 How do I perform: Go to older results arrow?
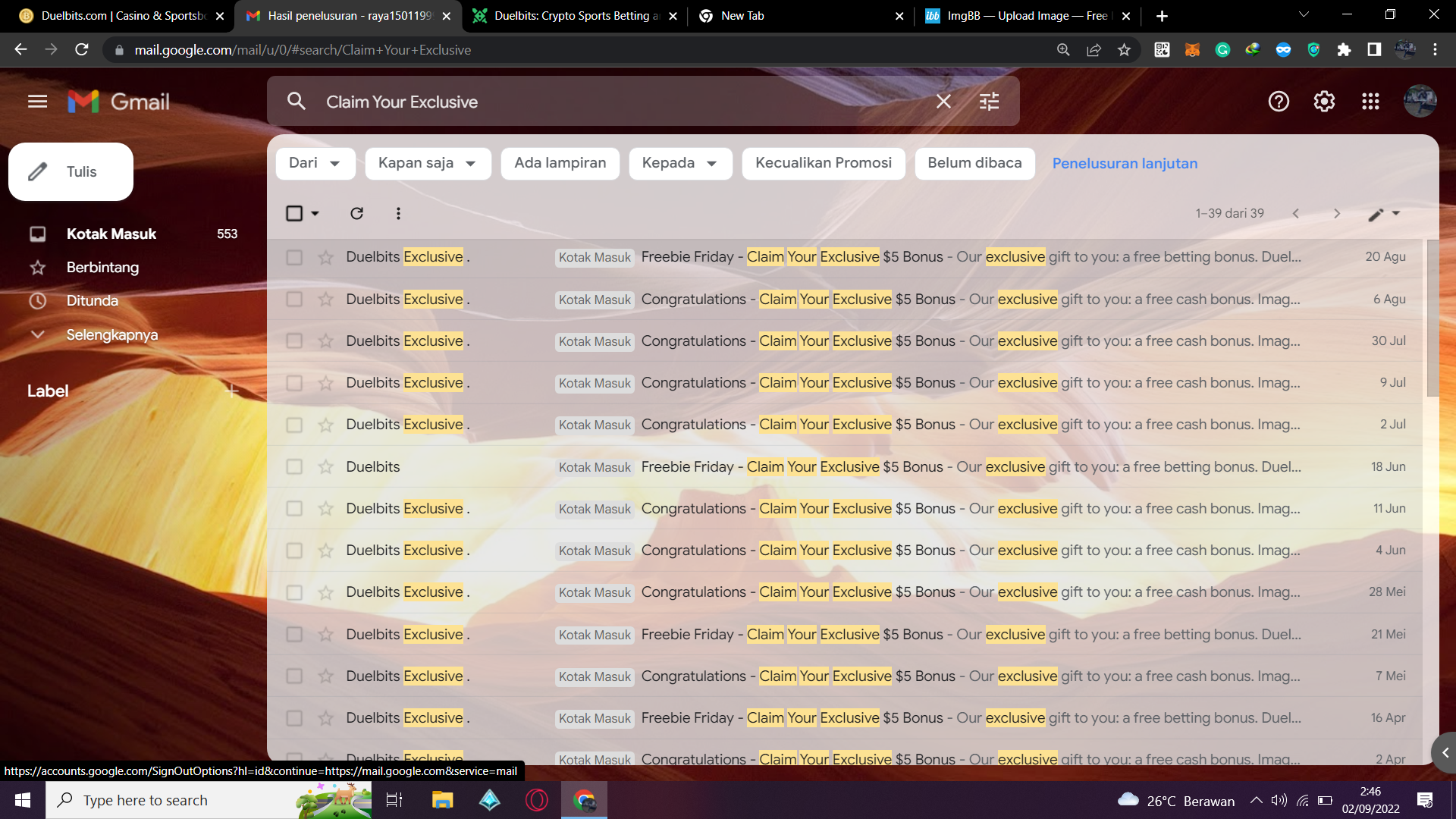(1337, 213)
